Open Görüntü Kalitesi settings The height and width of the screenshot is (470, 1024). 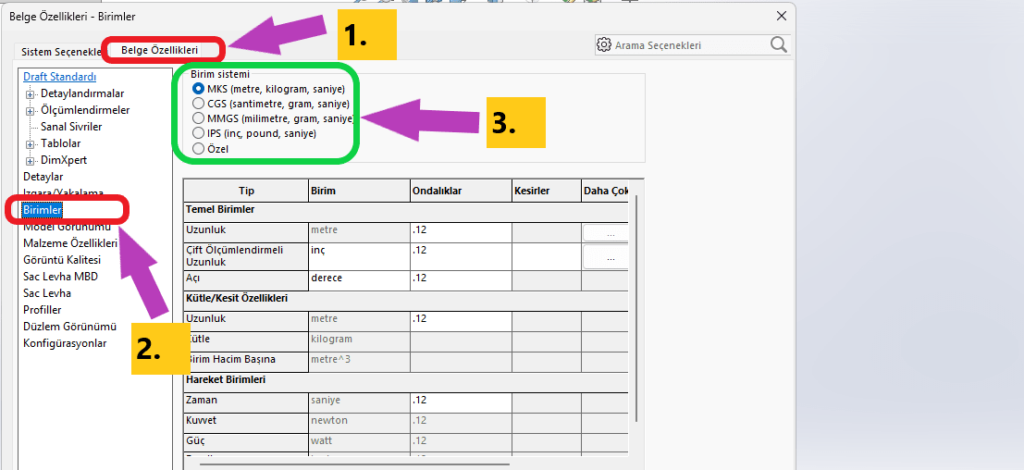[62, 259]
